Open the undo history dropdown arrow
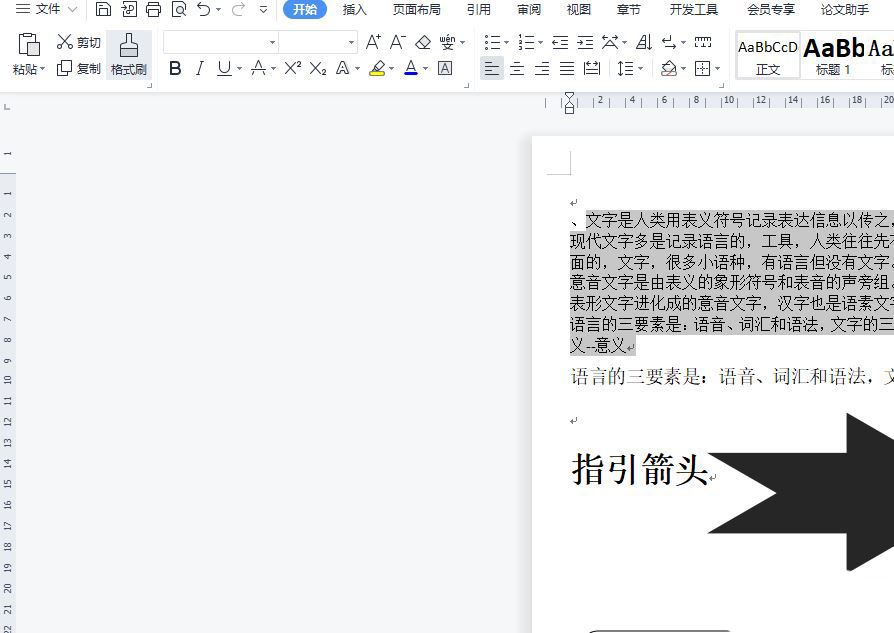The image size is (894, 633). point(218,10)
